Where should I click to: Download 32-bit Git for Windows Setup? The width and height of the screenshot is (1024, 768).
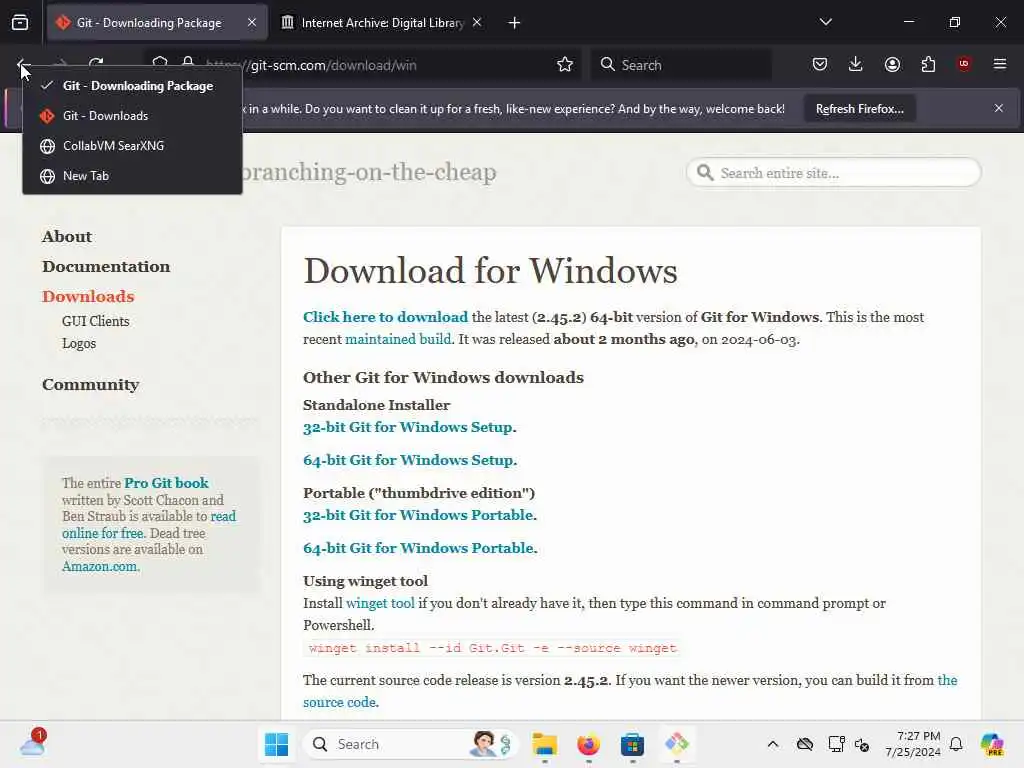(x=409, y=427)
